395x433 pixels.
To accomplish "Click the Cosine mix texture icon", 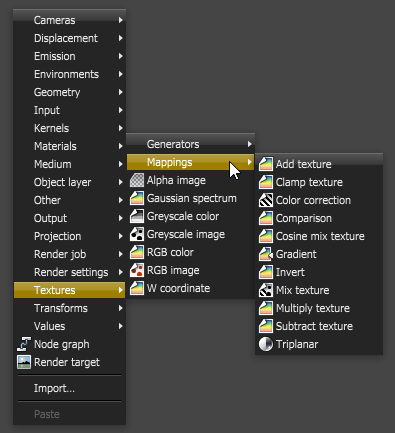I will pos(266,236).
